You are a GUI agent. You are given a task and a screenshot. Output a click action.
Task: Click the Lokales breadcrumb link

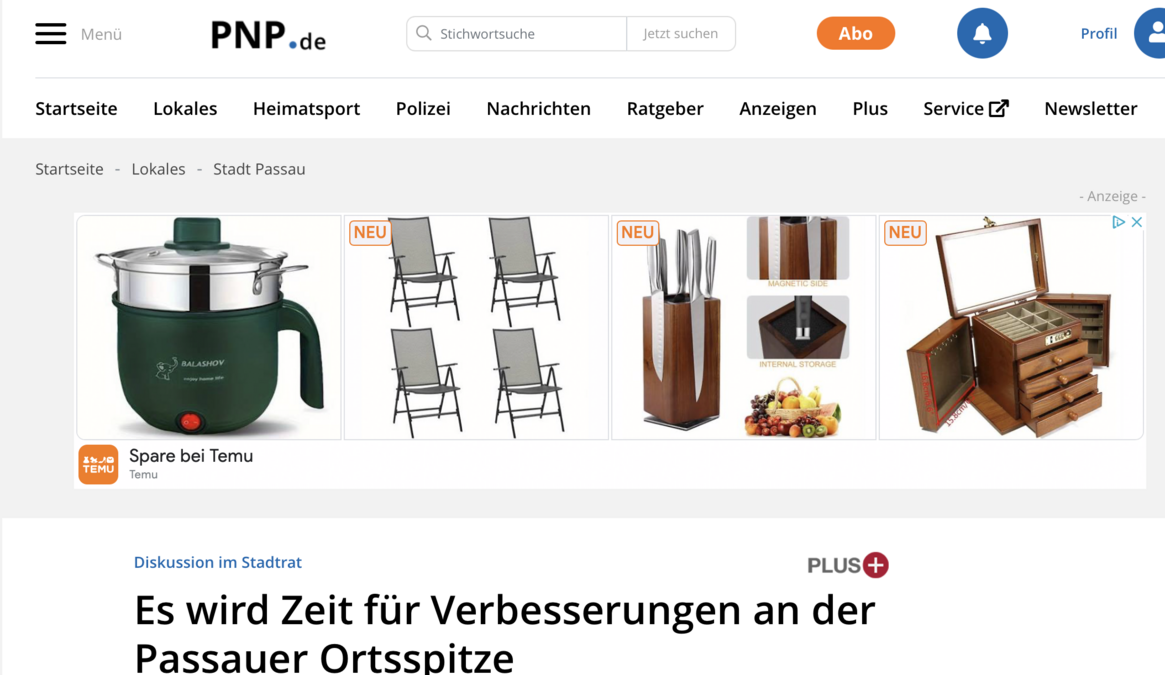click(x=158, y=169)
